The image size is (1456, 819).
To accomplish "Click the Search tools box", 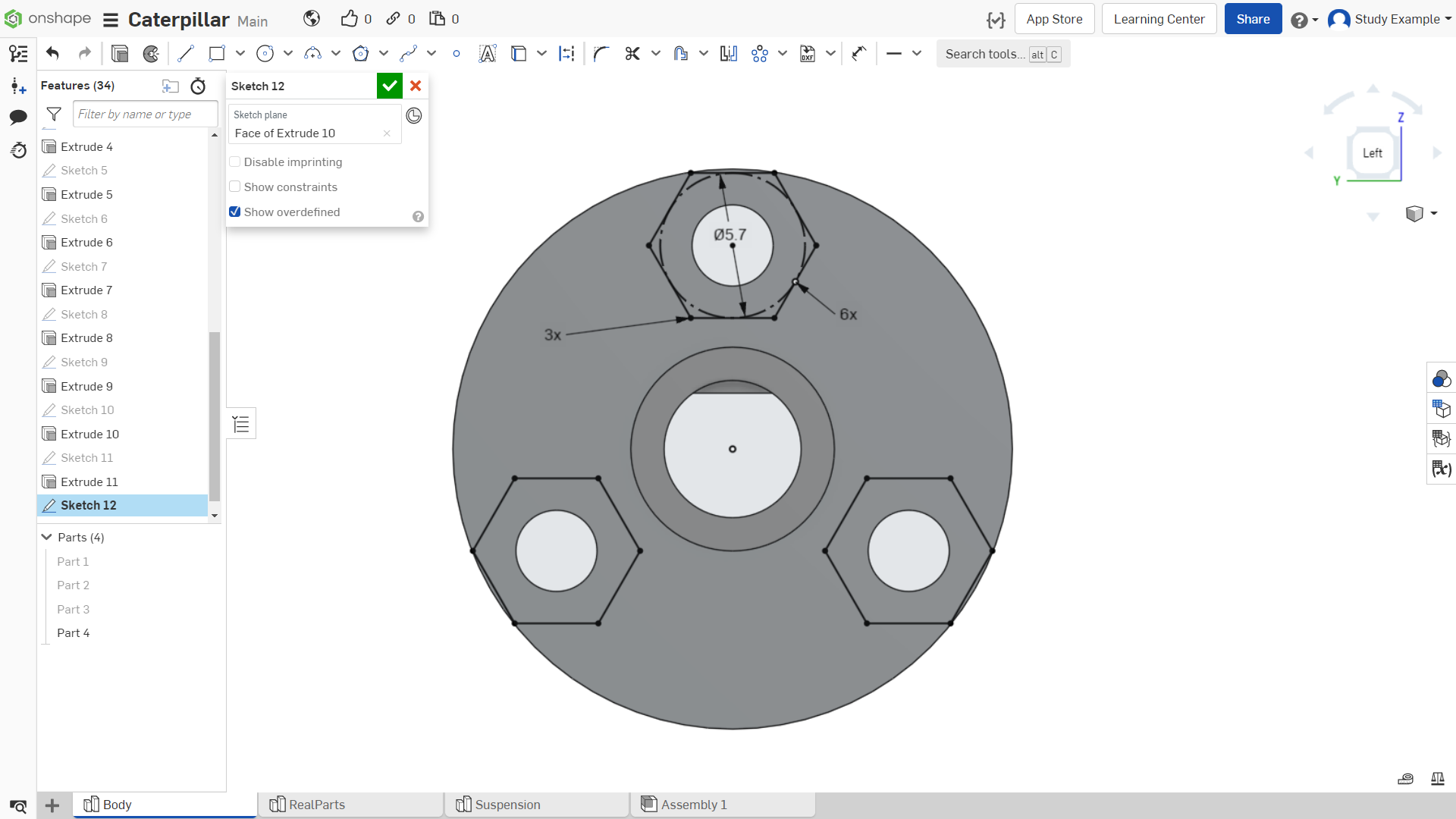I will coord(1003,54).
